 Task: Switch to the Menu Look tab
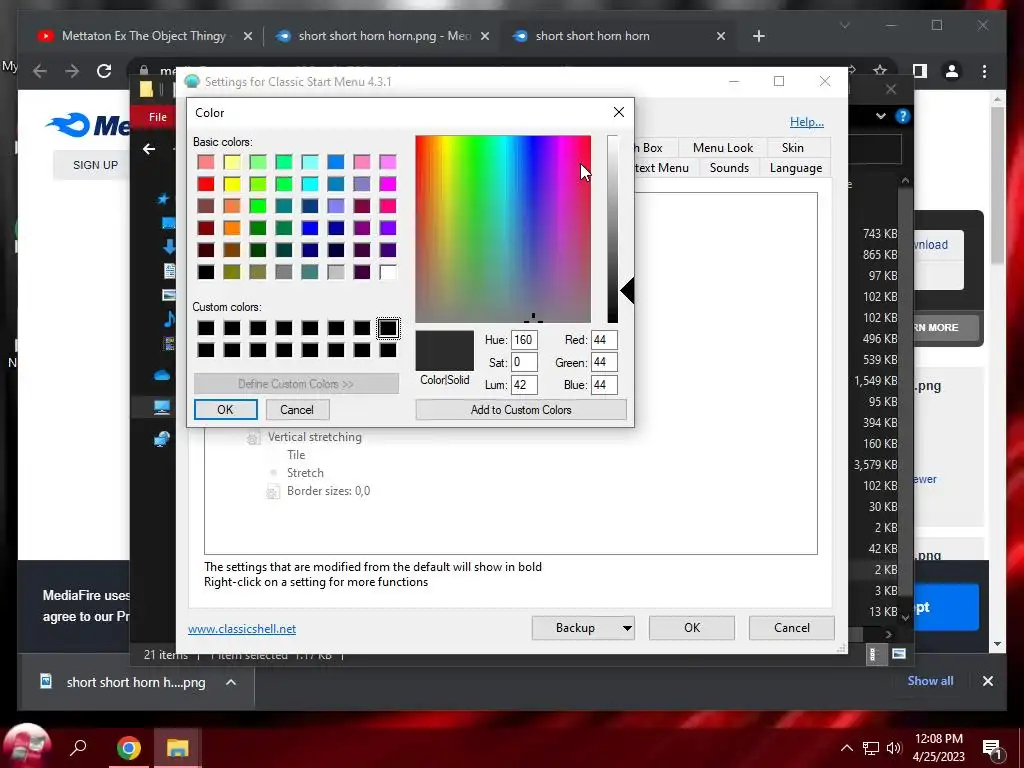[723, 148]
